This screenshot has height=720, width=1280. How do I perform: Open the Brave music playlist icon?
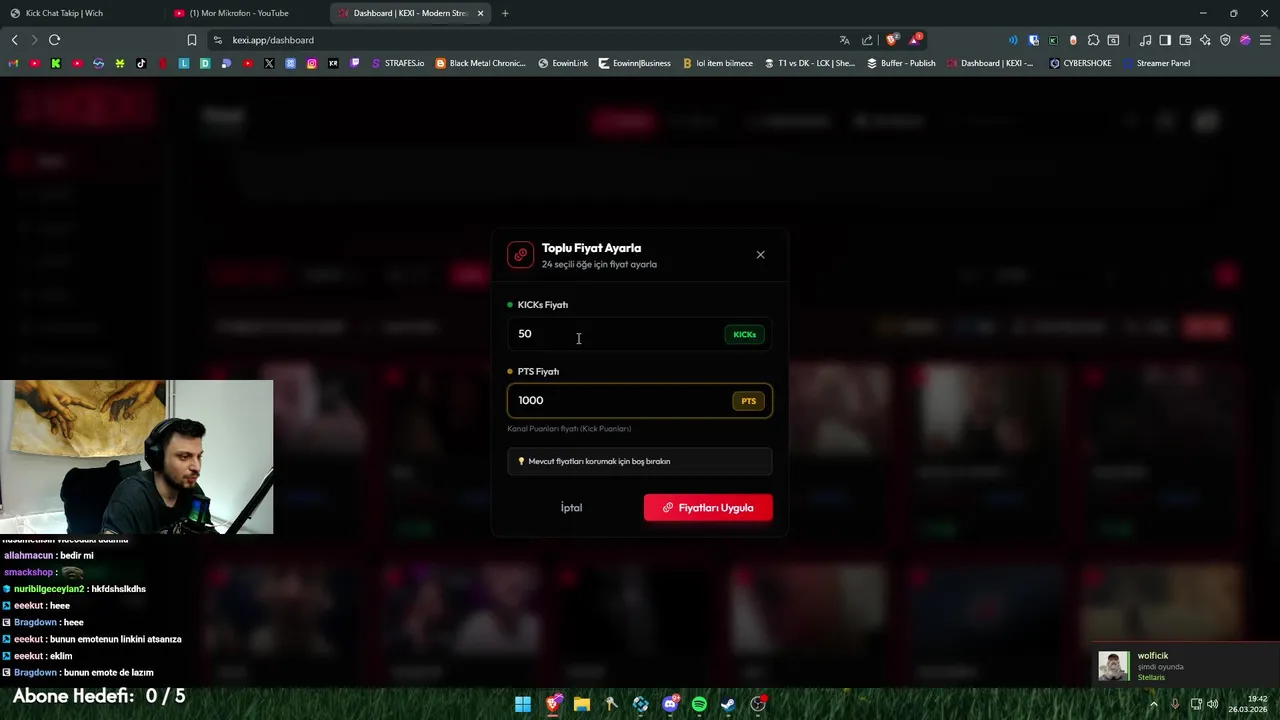[1145, 40]
